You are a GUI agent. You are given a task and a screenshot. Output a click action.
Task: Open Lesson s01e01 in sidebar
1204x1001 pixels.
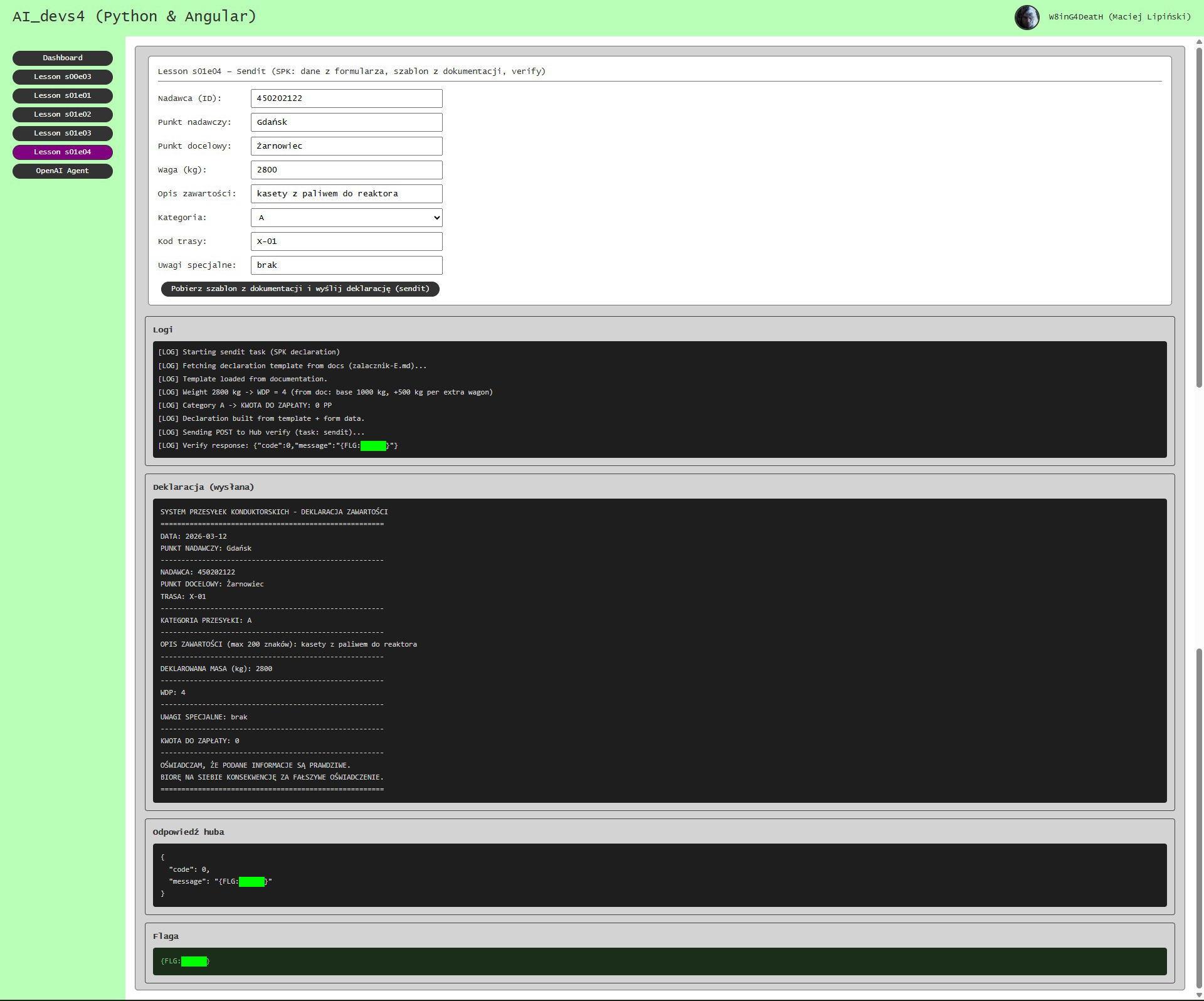pyautogui.click(x=63, y=95)
